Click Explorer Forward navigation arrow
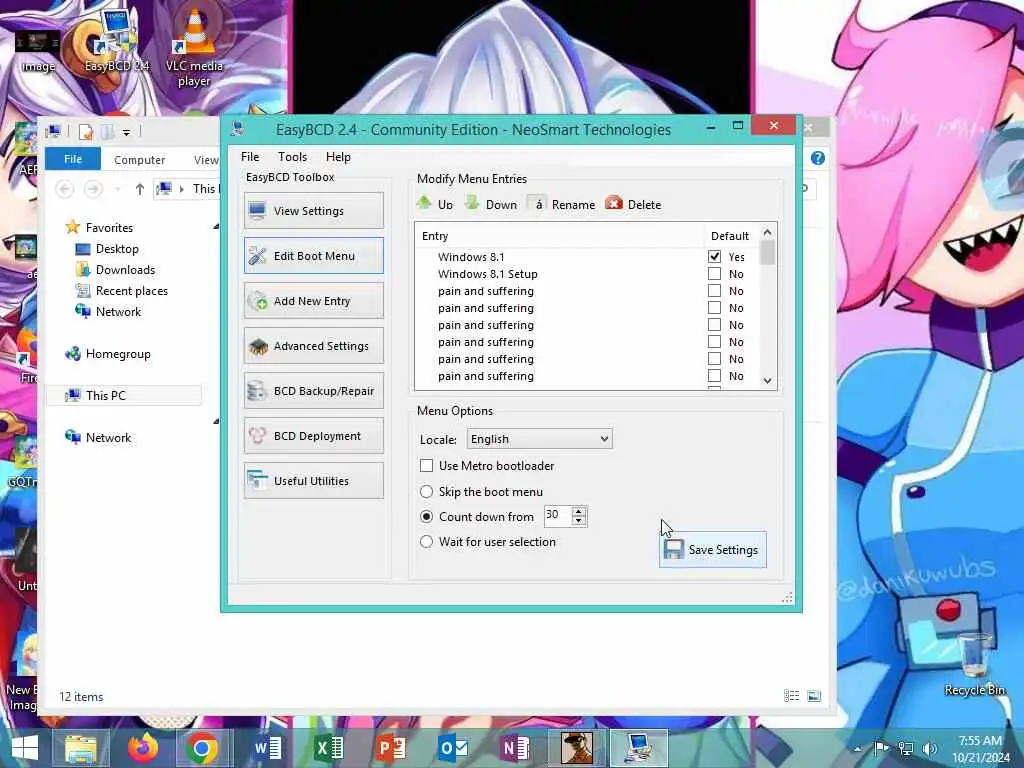 pyautogui.click(x=93, y=189)
